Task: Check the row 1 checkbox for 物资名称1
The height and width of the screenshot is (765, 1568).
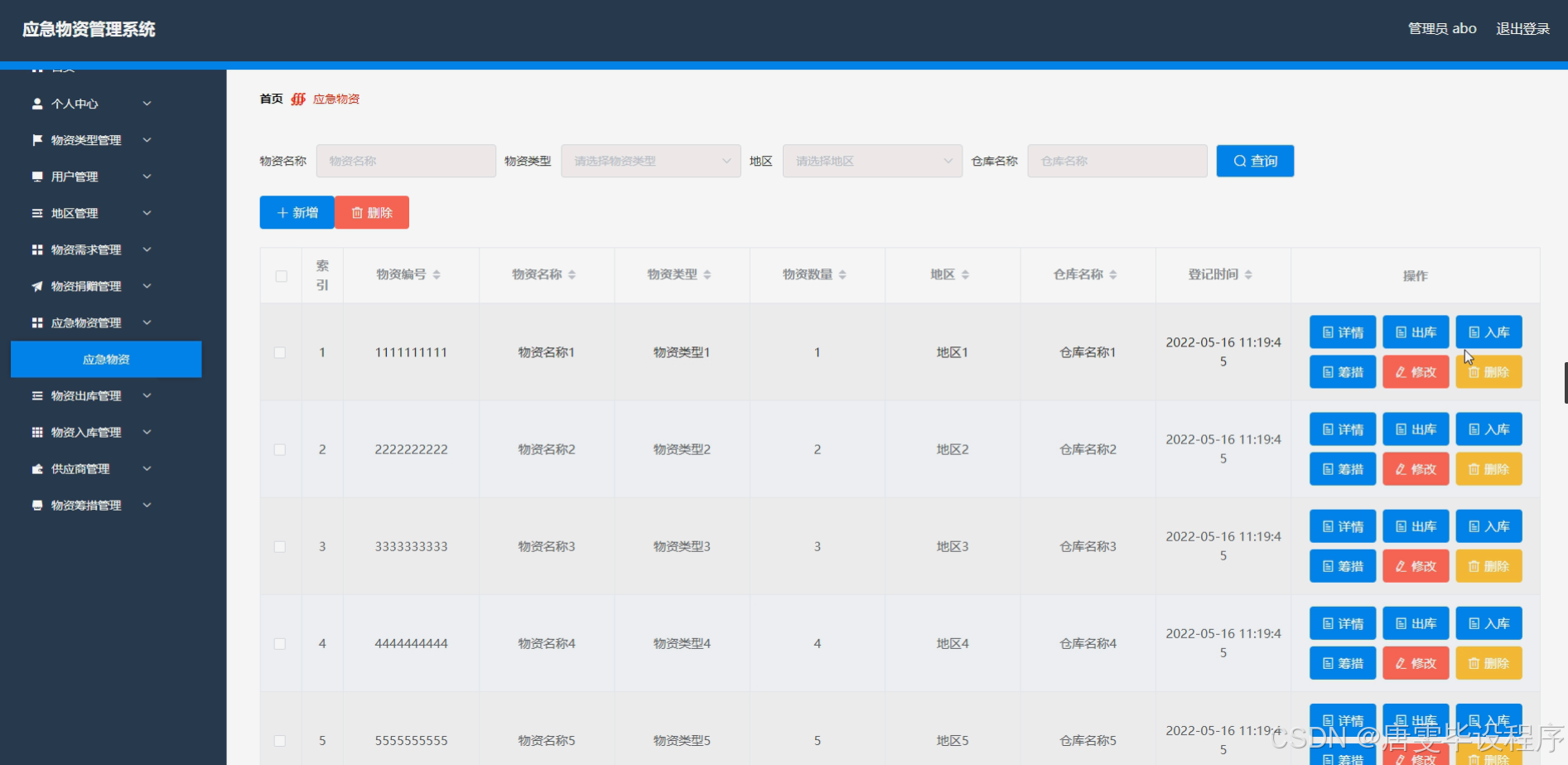Action: tap(280, 352)
